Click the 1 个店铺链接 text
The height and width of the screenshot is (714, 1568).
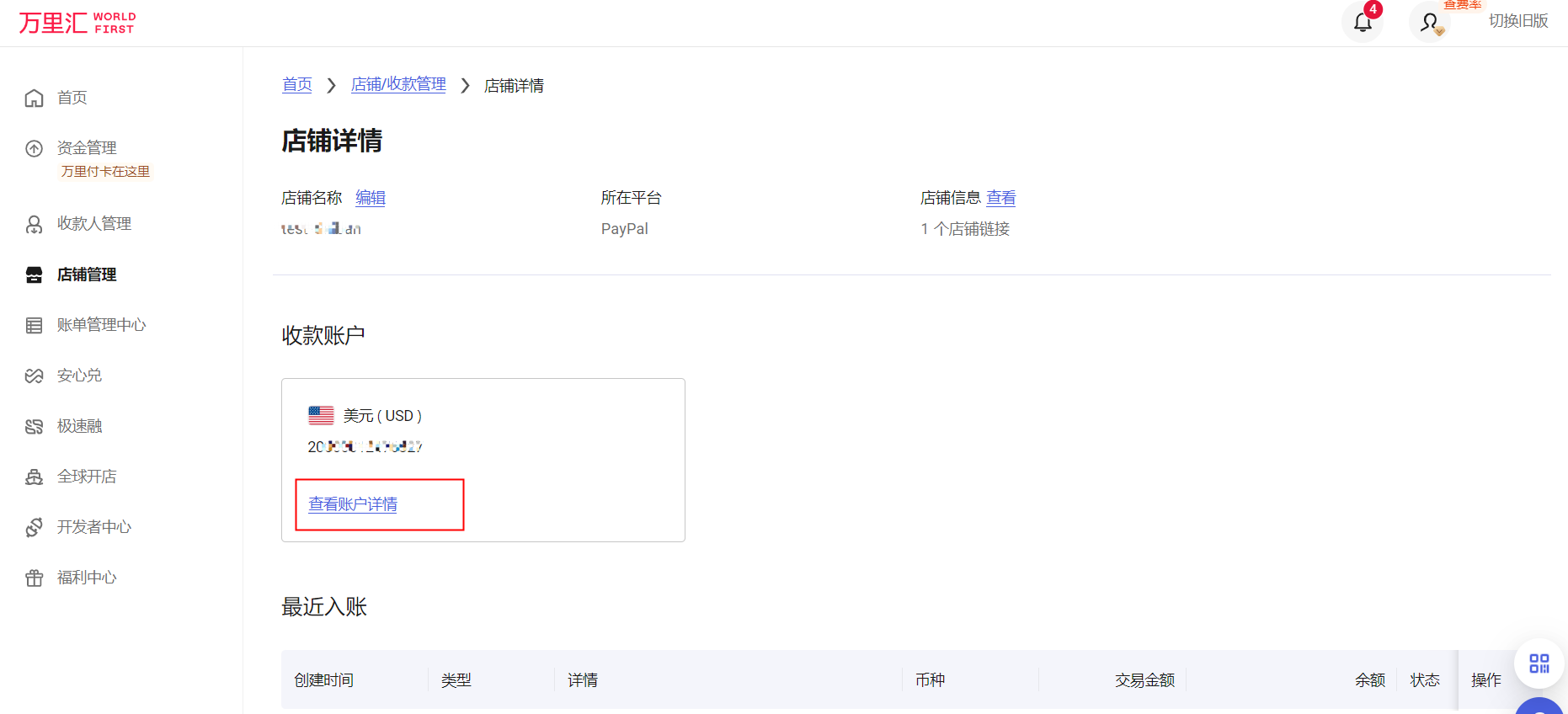coord(965,229)
